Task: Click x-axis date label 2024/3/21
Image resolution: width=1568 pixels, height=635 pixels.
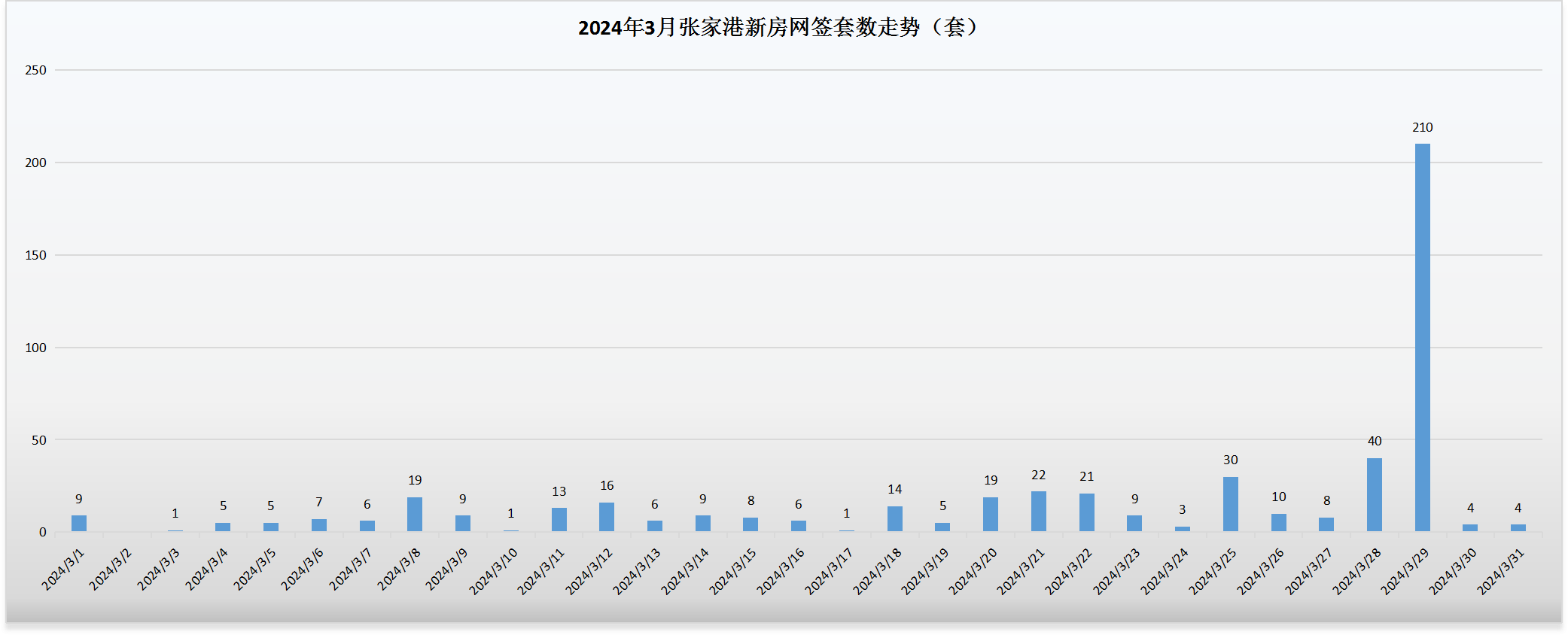Action: [1021, 571]
